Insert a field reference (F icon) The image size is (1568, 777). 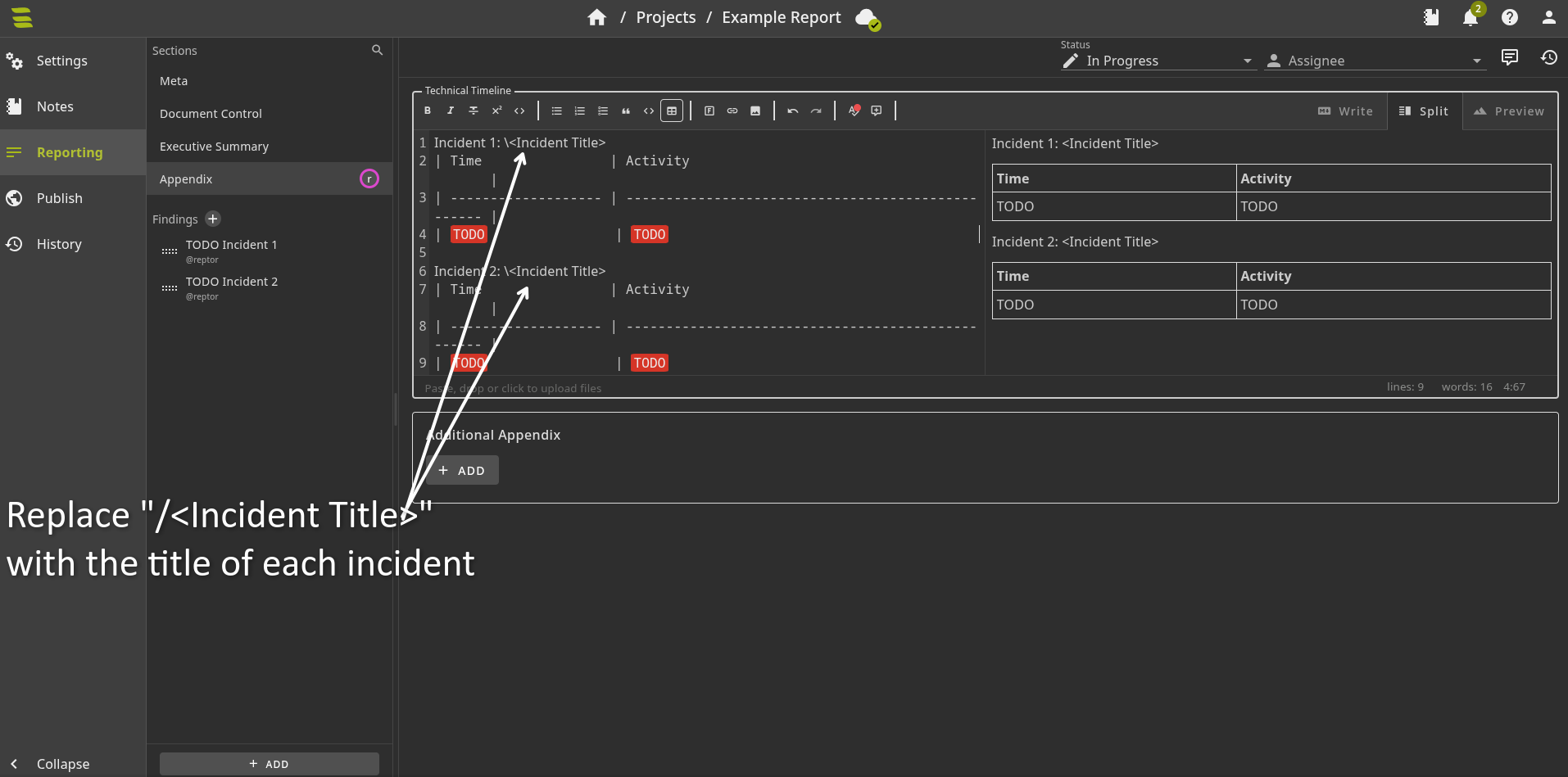pos(709,111)
